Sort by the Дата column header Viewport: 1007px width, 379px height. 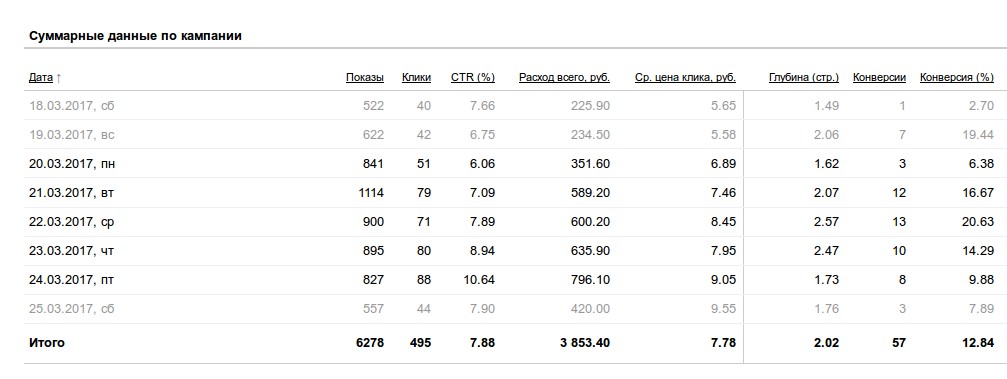click(x=40, y=78)
